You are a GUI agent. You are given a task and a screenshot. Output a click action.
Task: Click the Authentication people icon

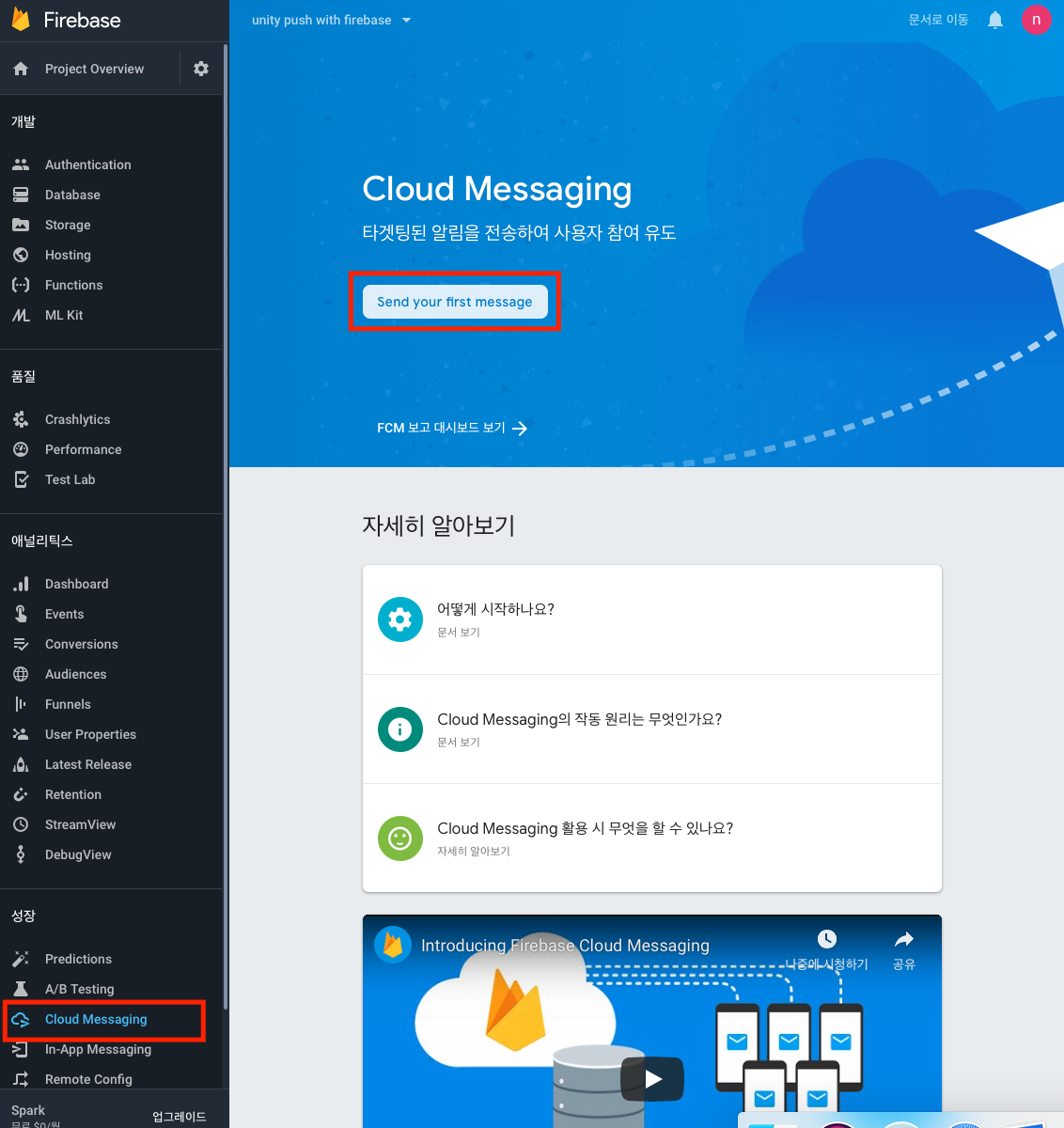coord(21,164)
